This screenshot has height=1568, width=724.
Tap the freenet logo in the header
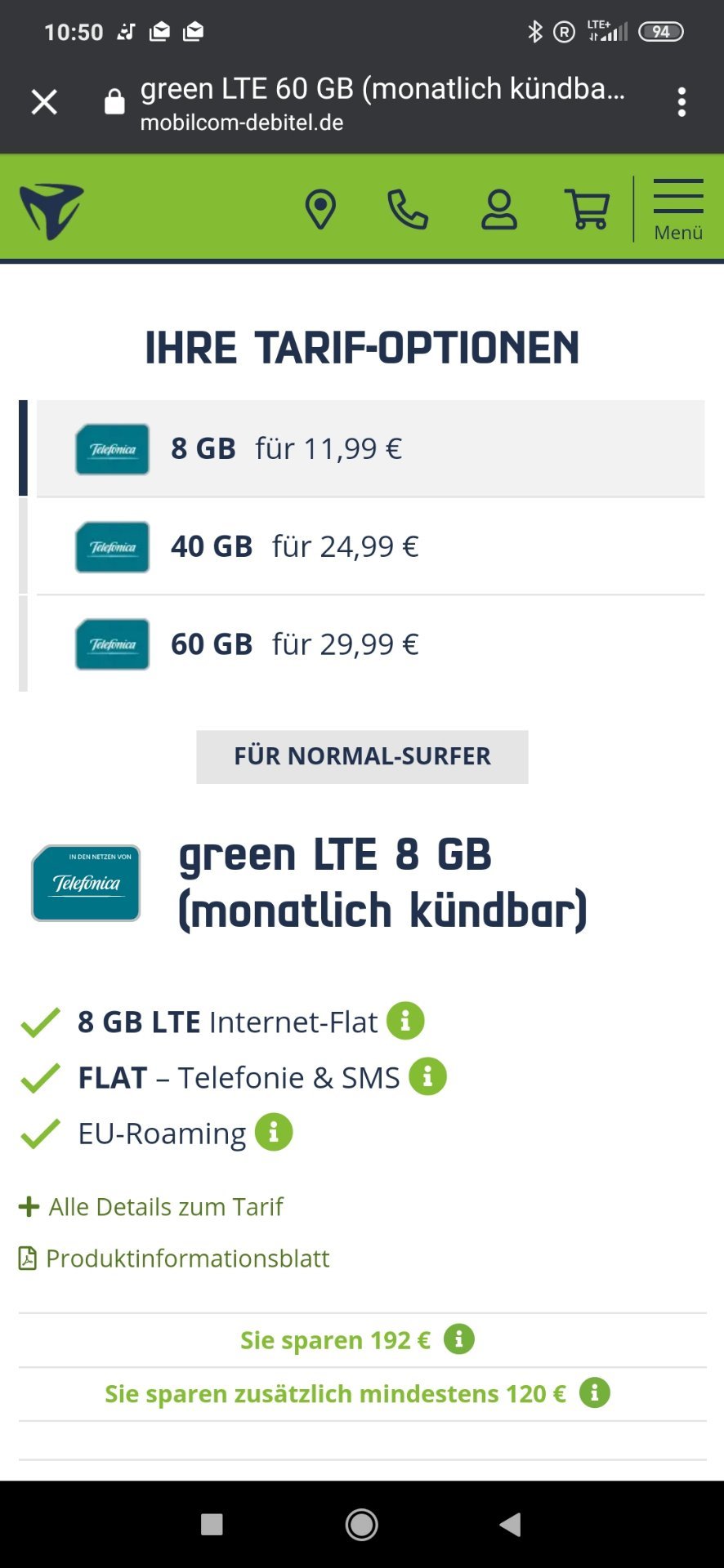[x=51, y=211]
